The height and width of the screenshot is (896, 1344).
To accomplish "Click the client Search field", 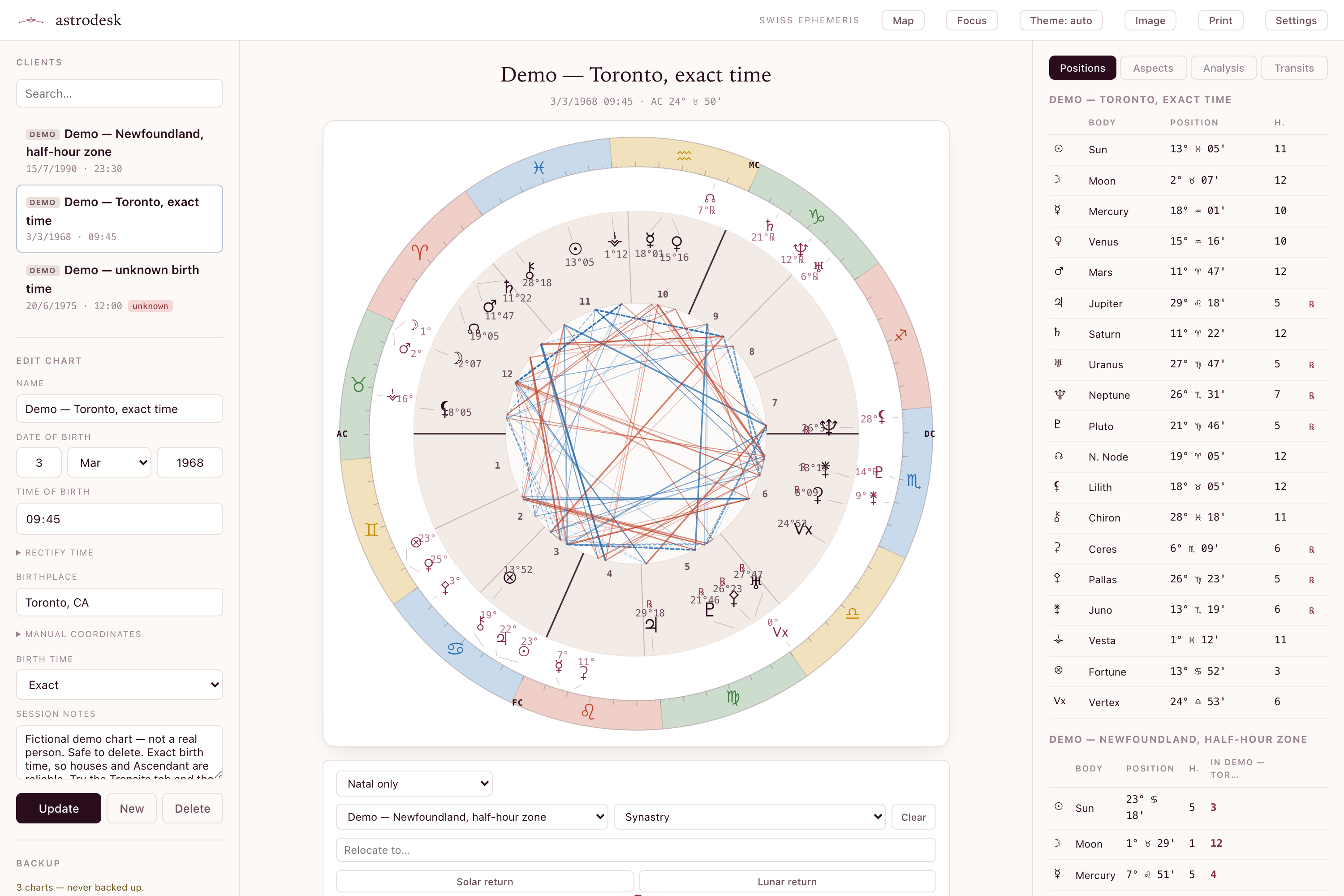I will pyautogui.click(x=120, y=93).
